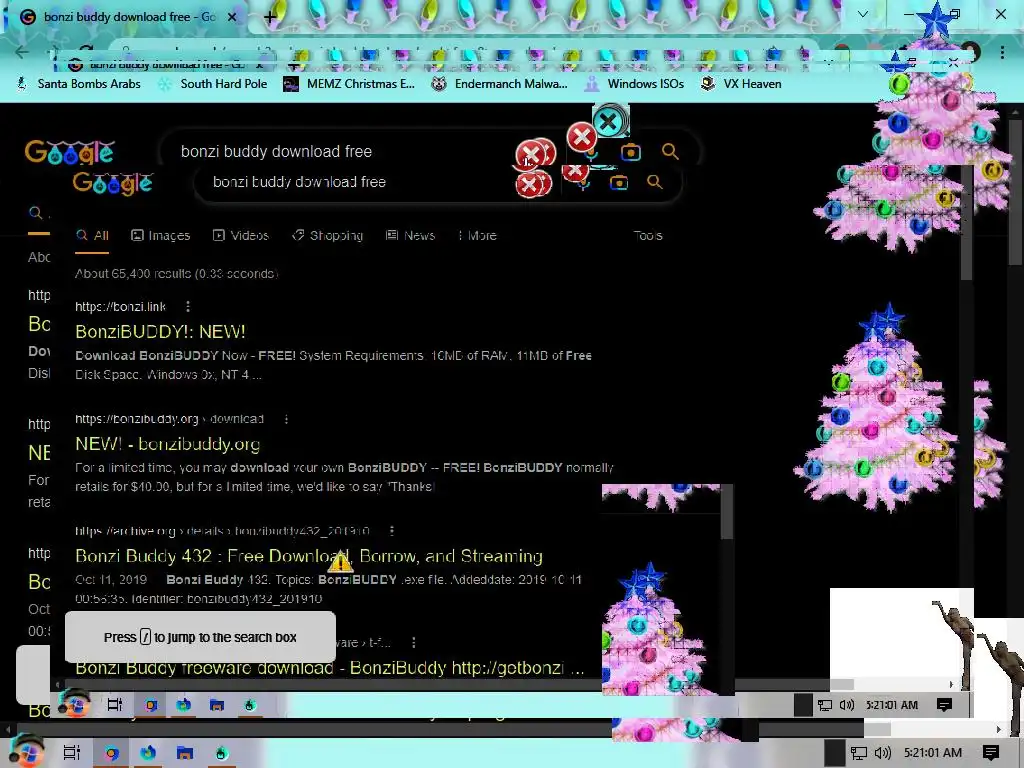Open the Santa Bombs Arabs bookmark
1024x768 pixels.
coord(78,84)
